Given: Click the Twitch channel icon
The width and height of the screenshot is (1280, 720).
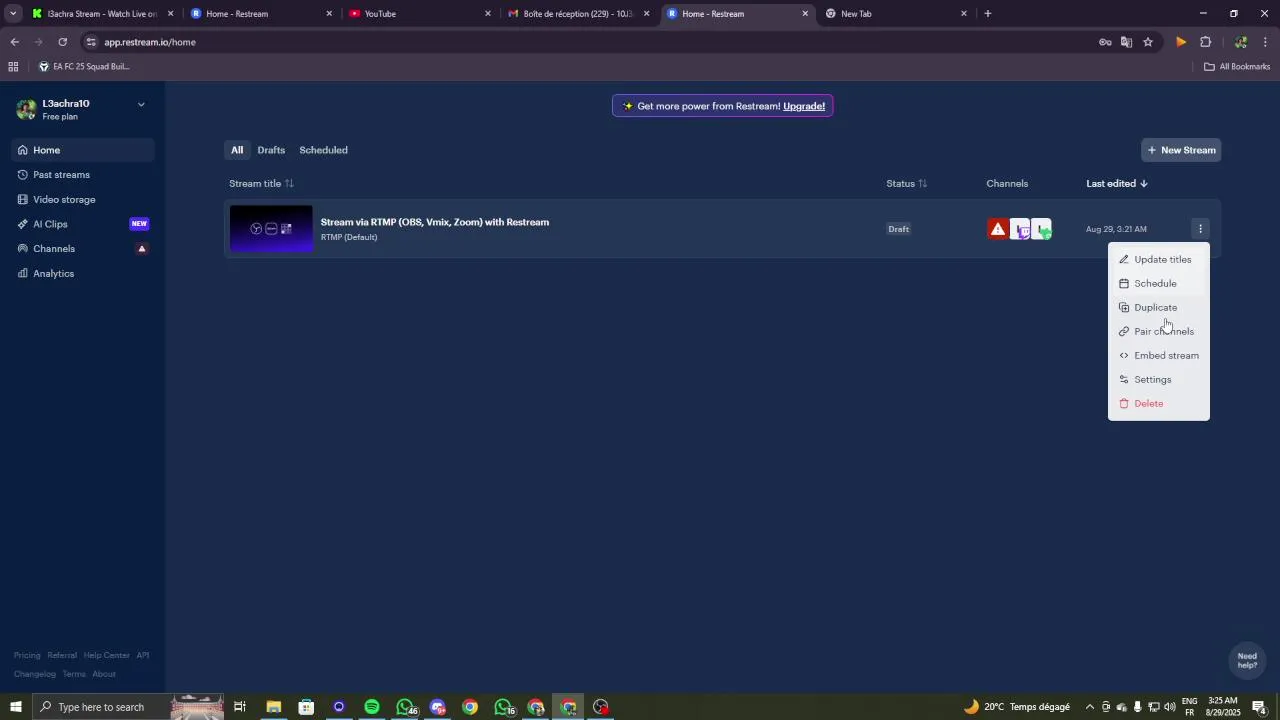Looking at the screenshot, I should 1019,229.
